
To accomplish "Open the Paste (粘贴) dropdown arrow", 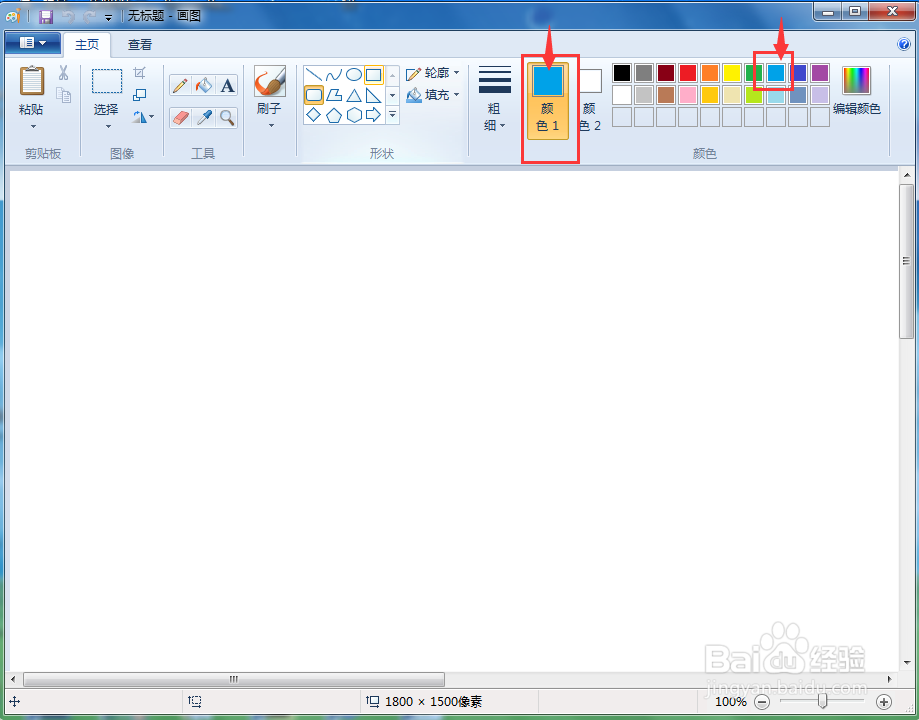I will 33,126.
